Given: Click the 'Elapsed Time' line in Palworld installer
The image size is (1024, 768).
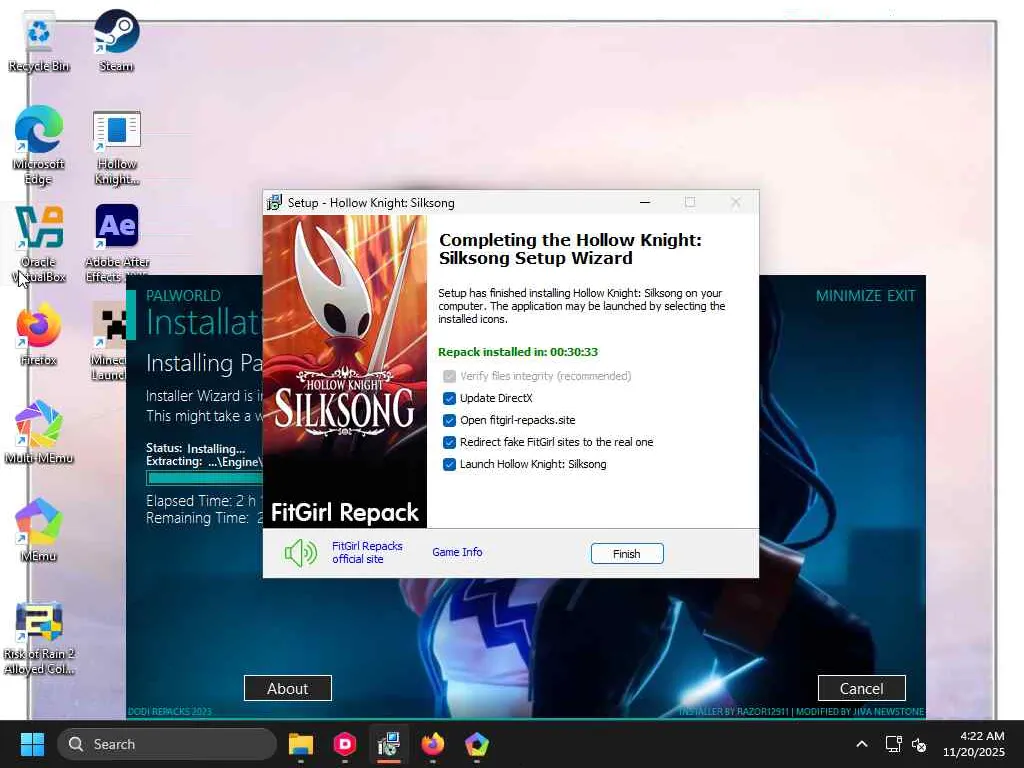Looking at the screenshot, I should click(x=204, y=501).
